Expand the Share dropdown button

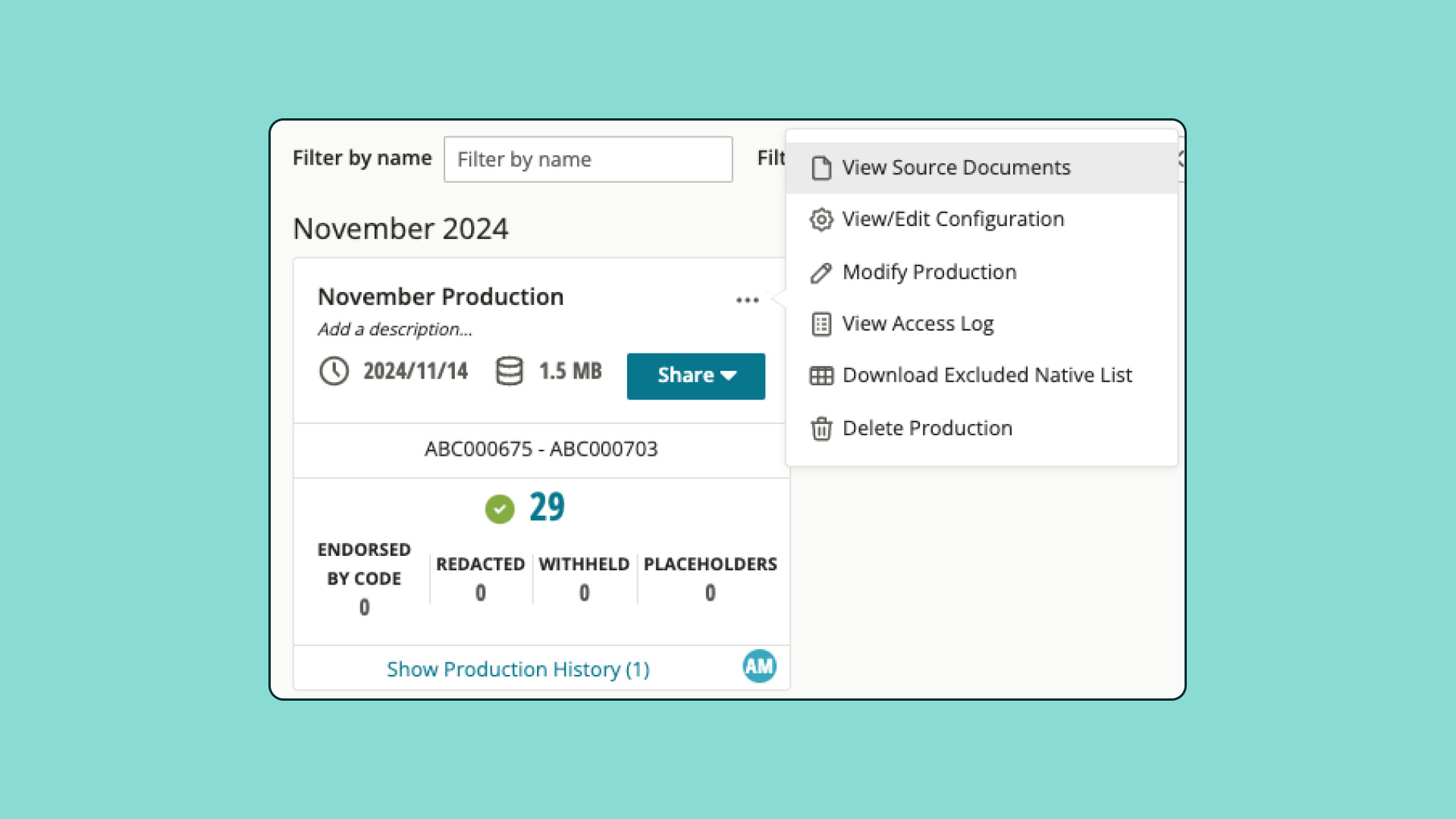(x=695, y=375)
